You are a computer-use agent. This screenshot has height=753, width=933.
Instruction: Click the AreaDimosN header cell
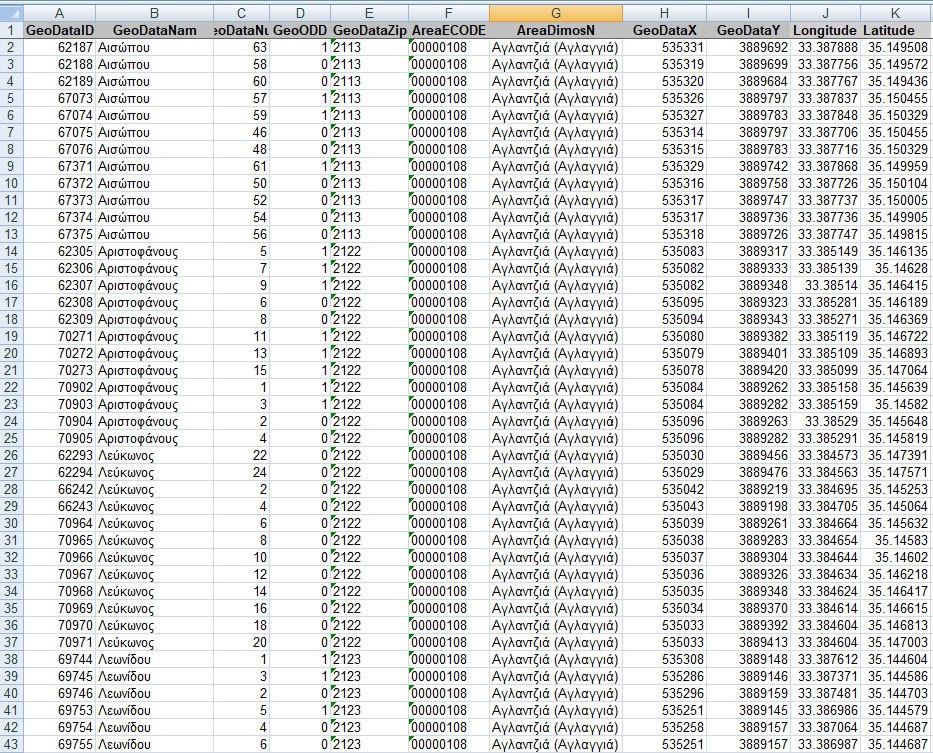(x=555, y=30)
